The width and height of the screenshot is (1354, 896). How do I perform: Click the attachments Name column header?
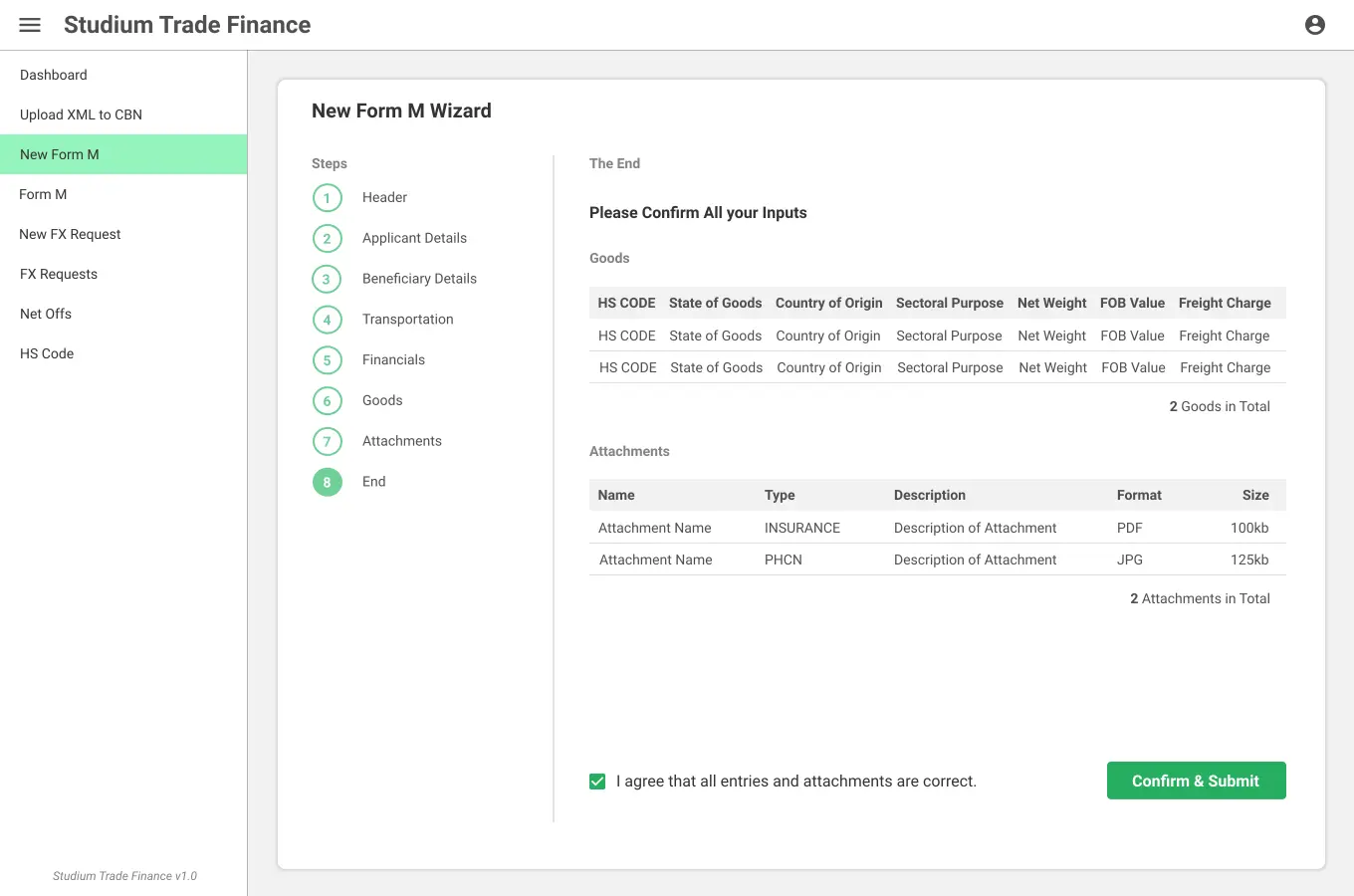click(616, 495)
